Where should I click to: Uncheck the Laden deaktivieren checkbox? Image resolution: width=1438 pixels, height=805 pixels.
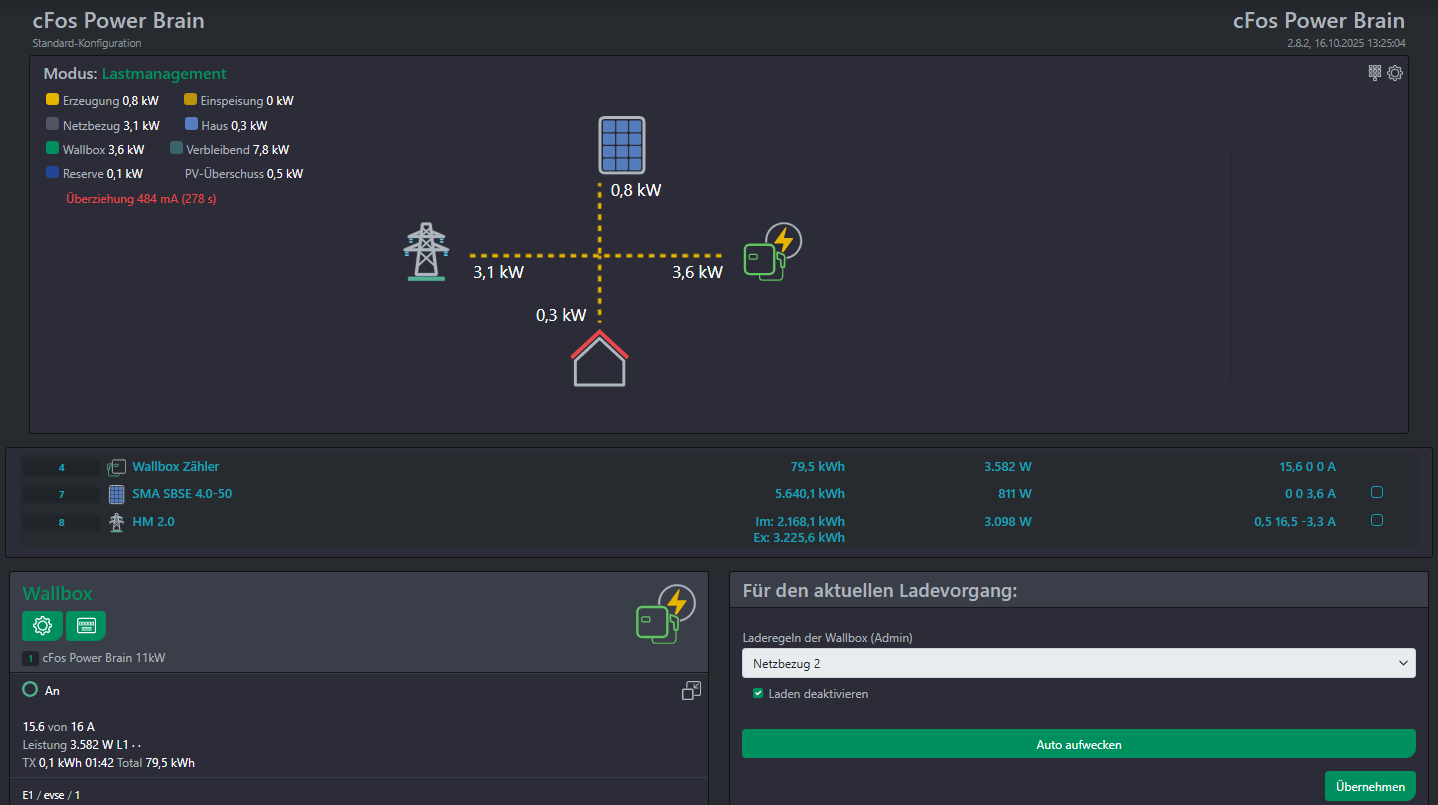[x=758, y=693]
